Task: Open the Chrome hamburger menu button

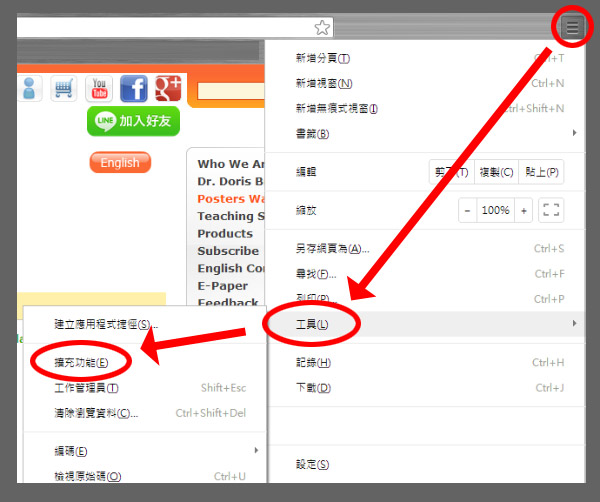Action: click(572, 28)
